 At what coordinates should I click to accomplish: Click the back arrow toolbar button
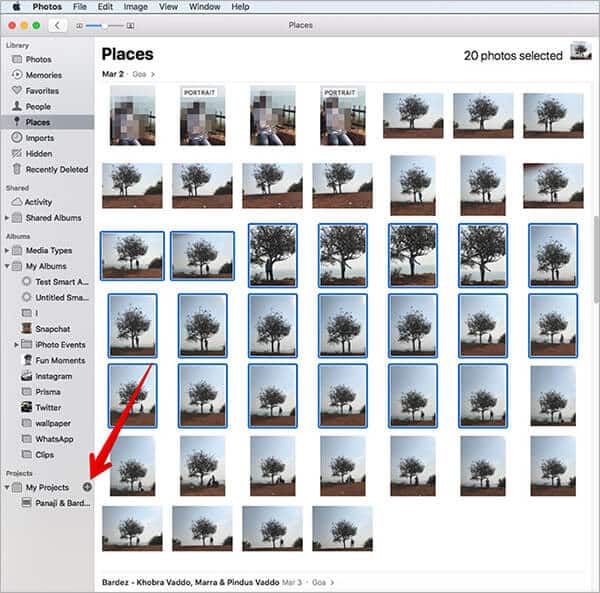point(57,26)
